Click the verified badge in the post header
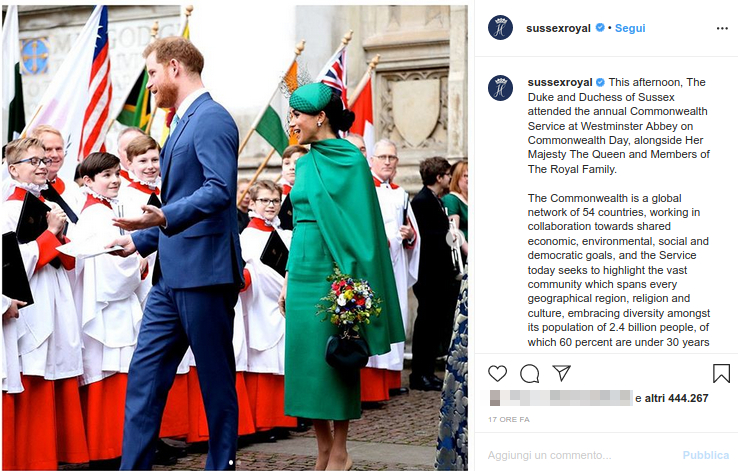 click(x=600, y=28)
